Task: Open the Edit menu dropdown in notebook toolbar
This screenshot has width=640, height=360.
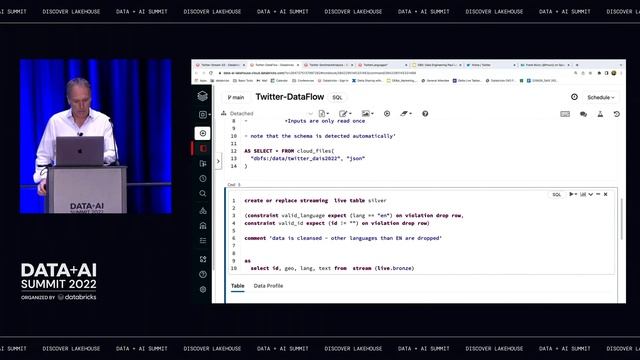Action: 345,113
